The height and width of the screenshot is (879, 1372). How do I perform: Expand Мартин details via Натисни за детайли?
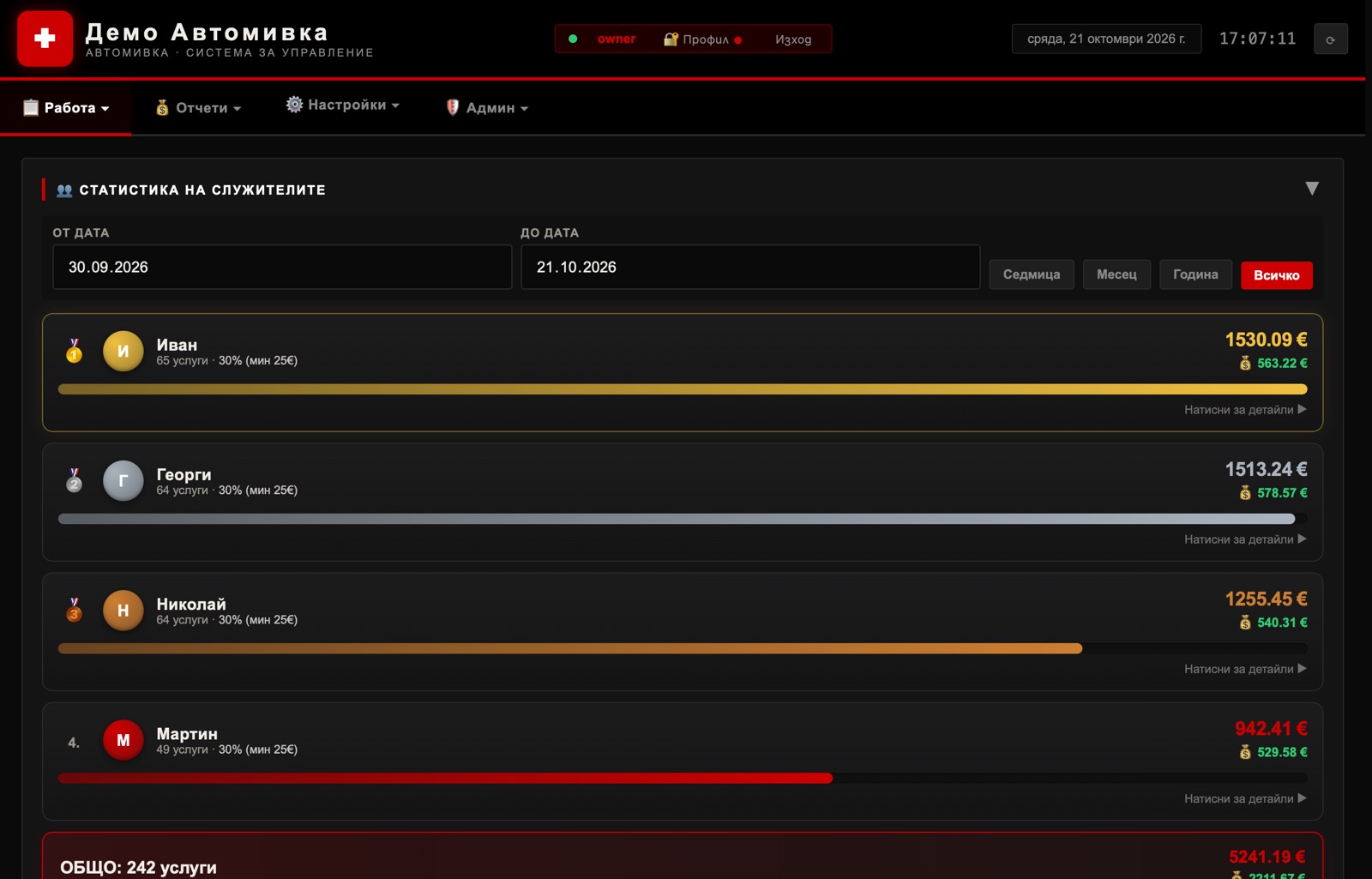point(1245,798)
